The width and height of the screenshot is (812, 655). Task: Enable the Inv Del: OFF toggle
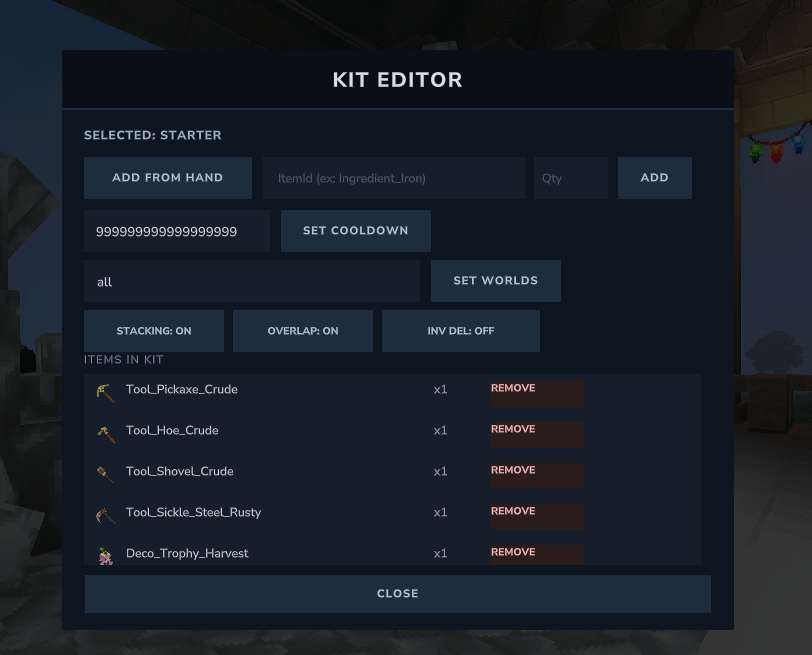tap(461, 331)
